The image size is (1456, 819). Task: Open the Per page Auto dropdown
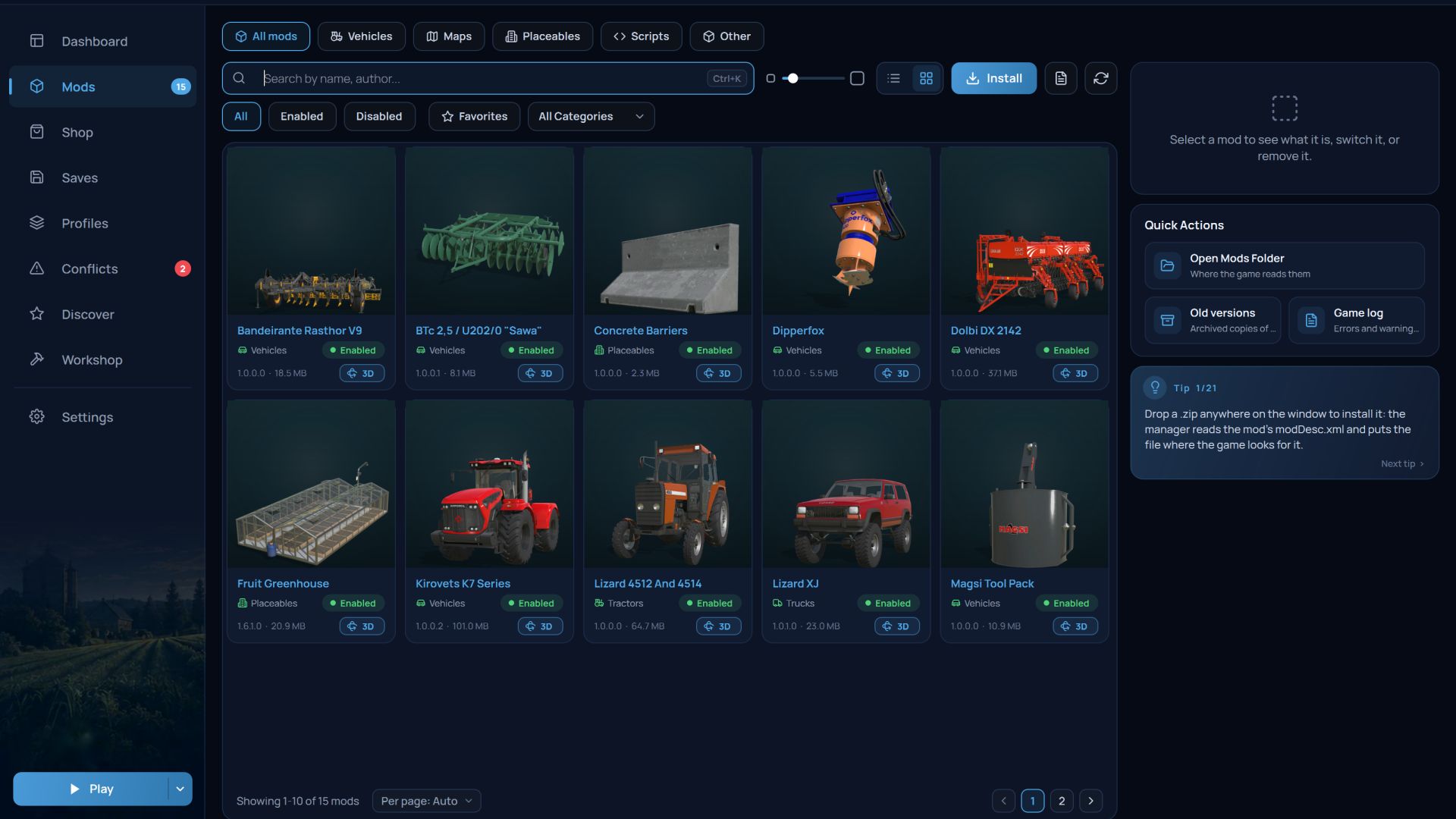point(426,801)
